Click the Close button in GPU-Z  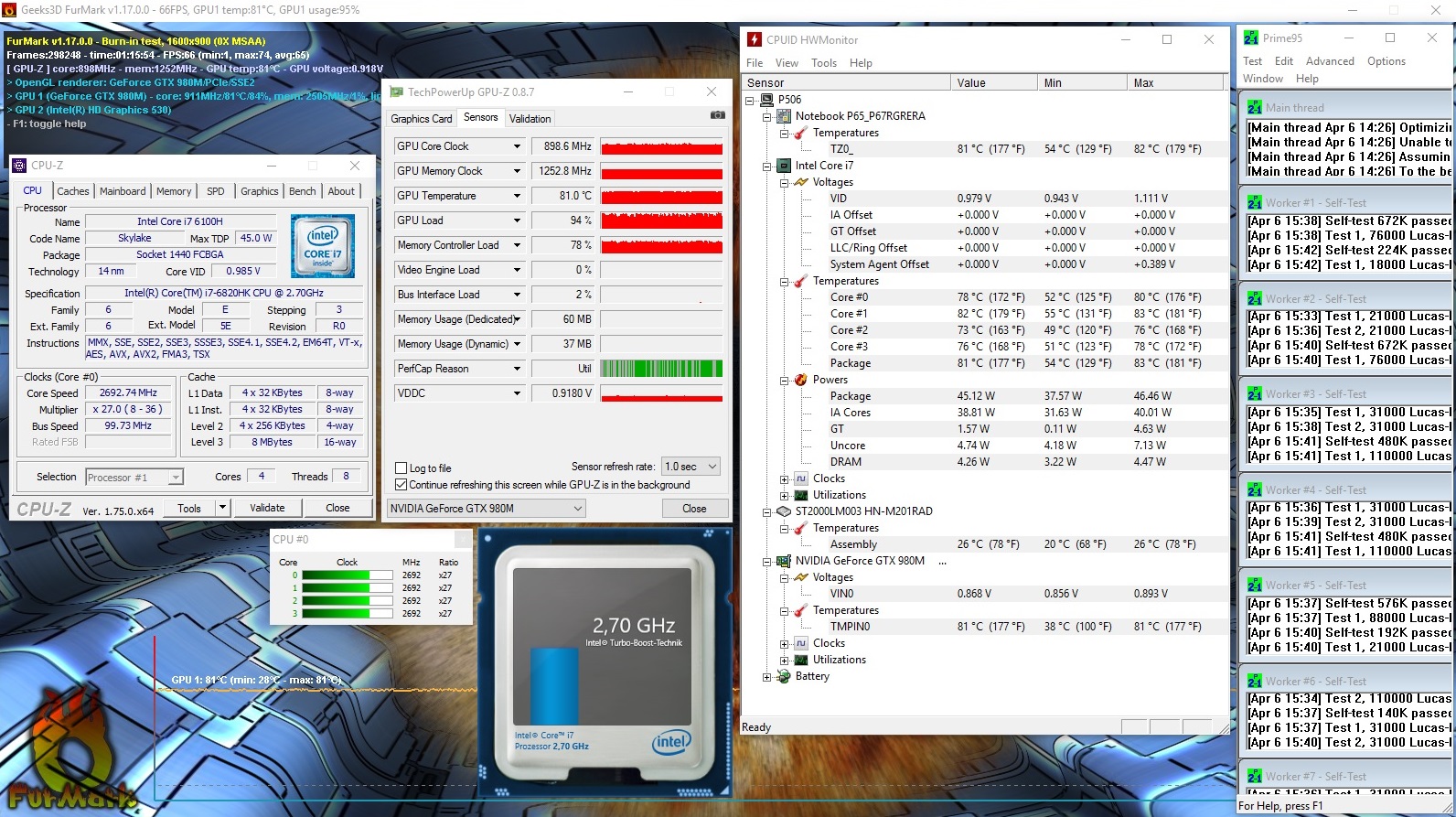694,509
